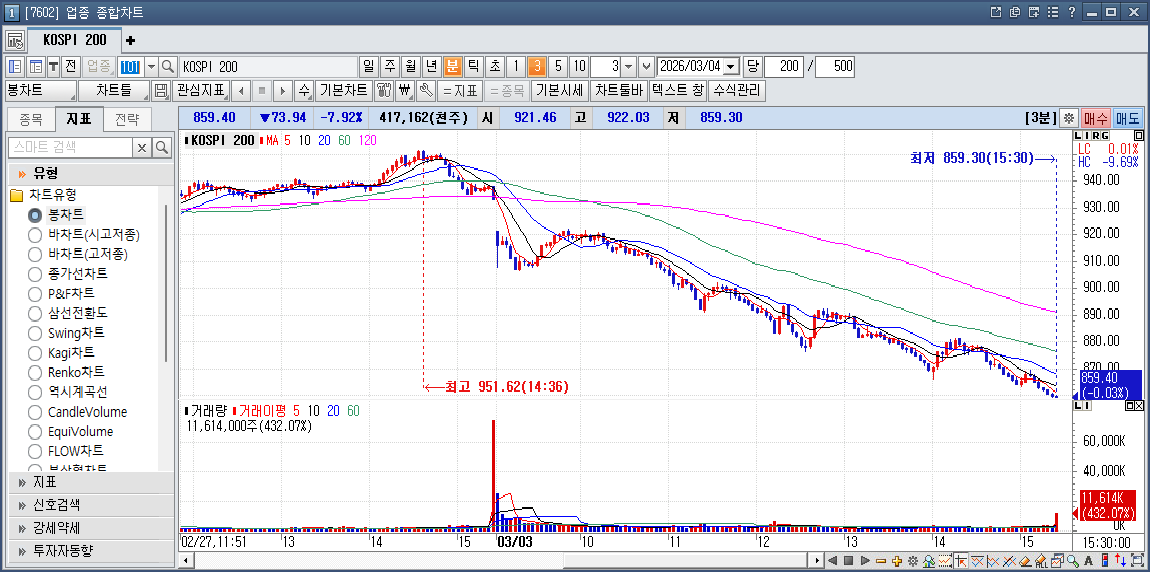The image size is (1150, 572).
Task: Click the 수식관리 button
Action: [x=737, y=91]
